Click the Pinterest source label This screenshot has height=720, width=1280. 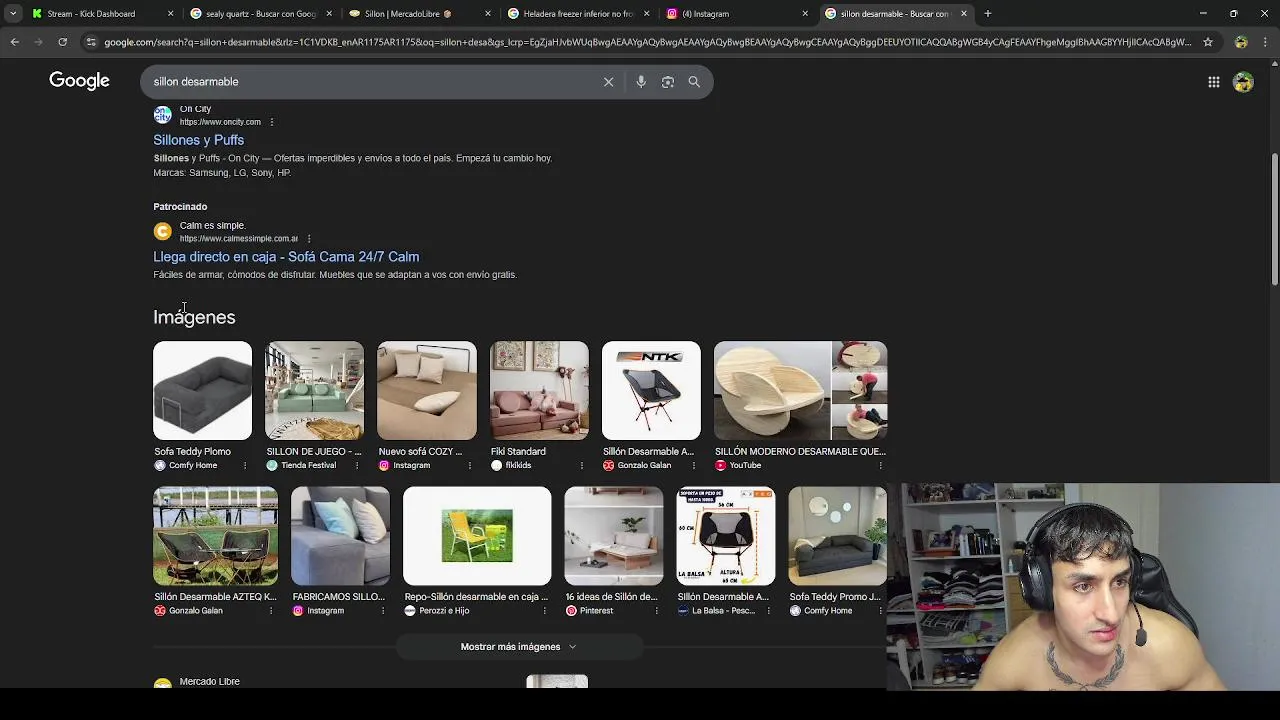click(596, 611)
